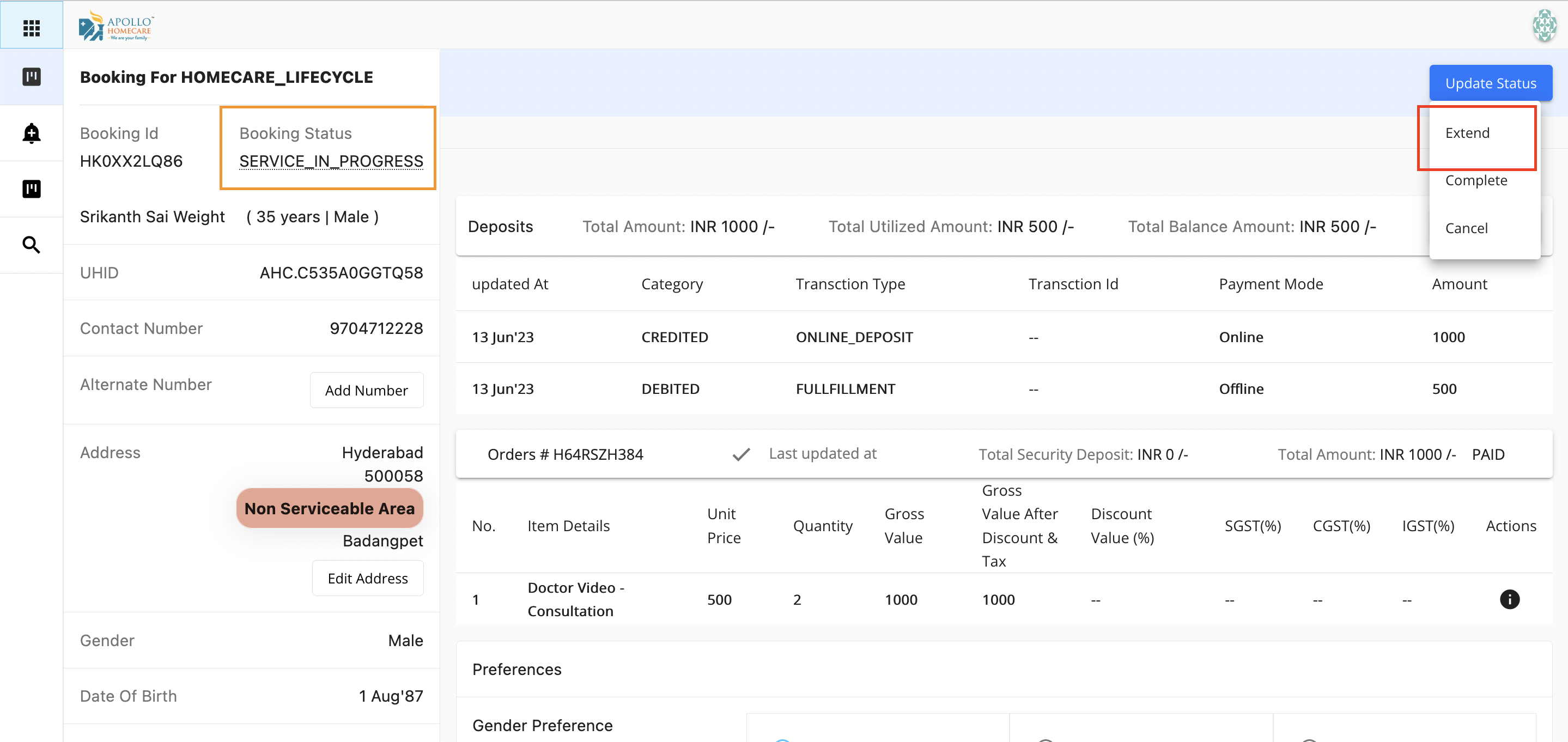The image size is (1568, 742).
Task: Select Extend from the status menu
Action: point(1467,133)
